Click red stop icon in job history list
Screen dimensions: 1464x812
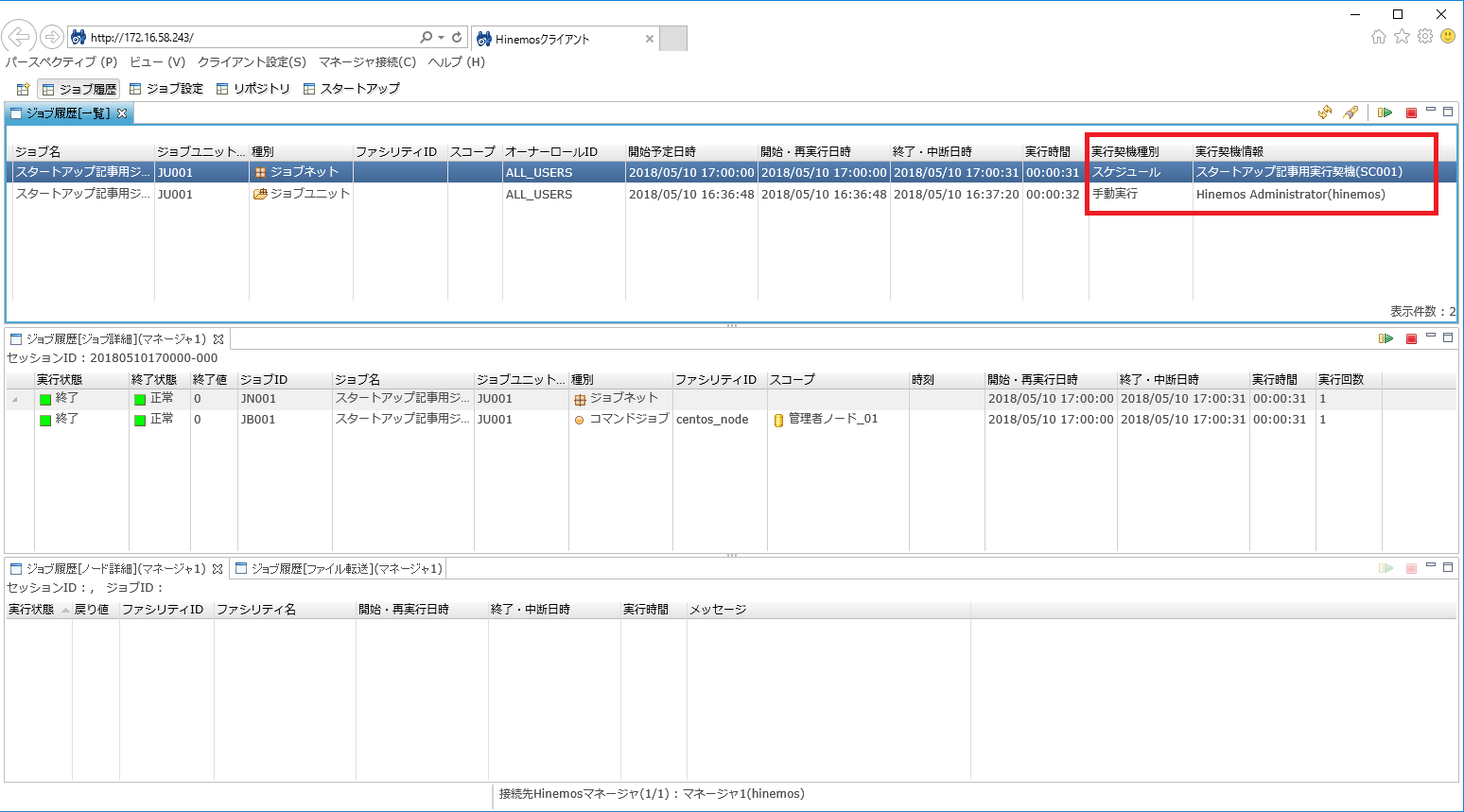click(1411, 112)
